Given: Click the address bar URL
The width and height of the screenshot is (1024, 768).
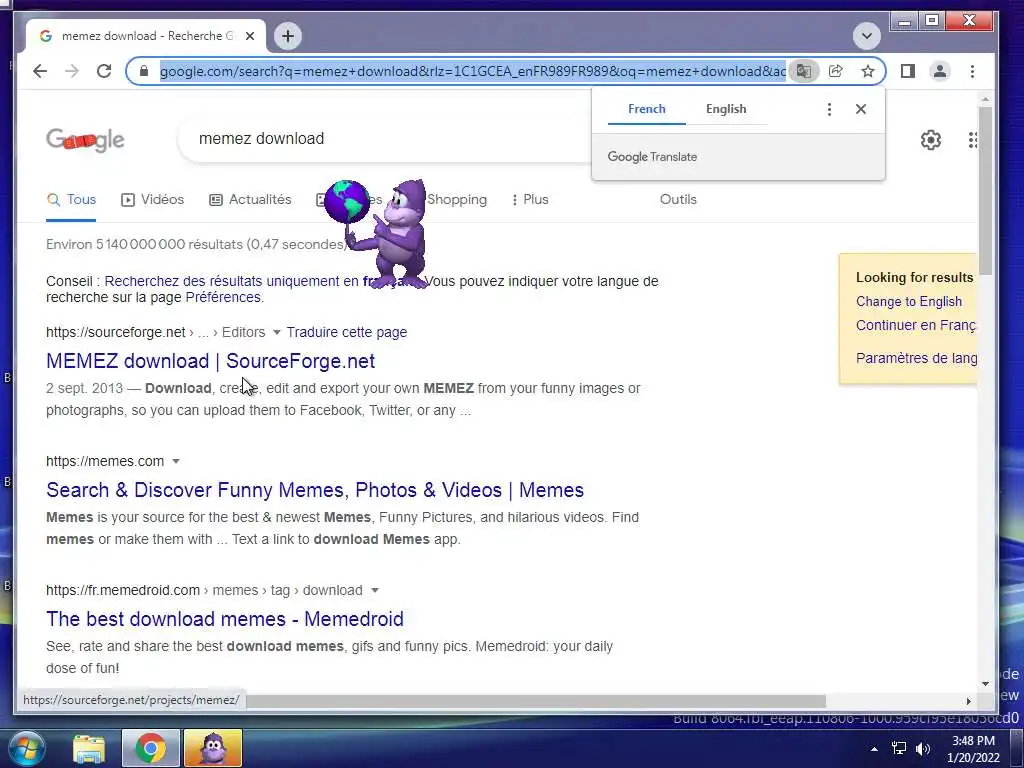Looking at the screenshot, I should (473, 71).
